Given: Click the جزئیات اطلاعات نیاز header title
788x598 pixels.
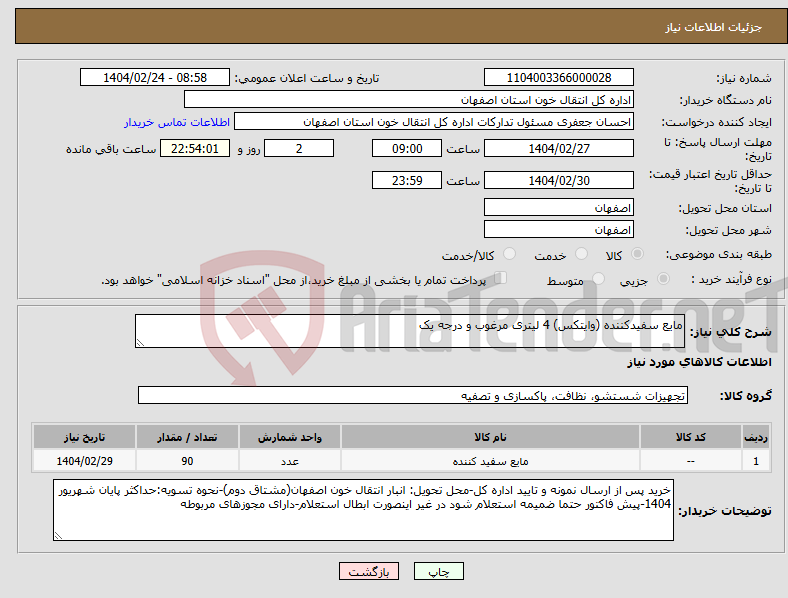Looking at the screenshot, I should point(714,27).
